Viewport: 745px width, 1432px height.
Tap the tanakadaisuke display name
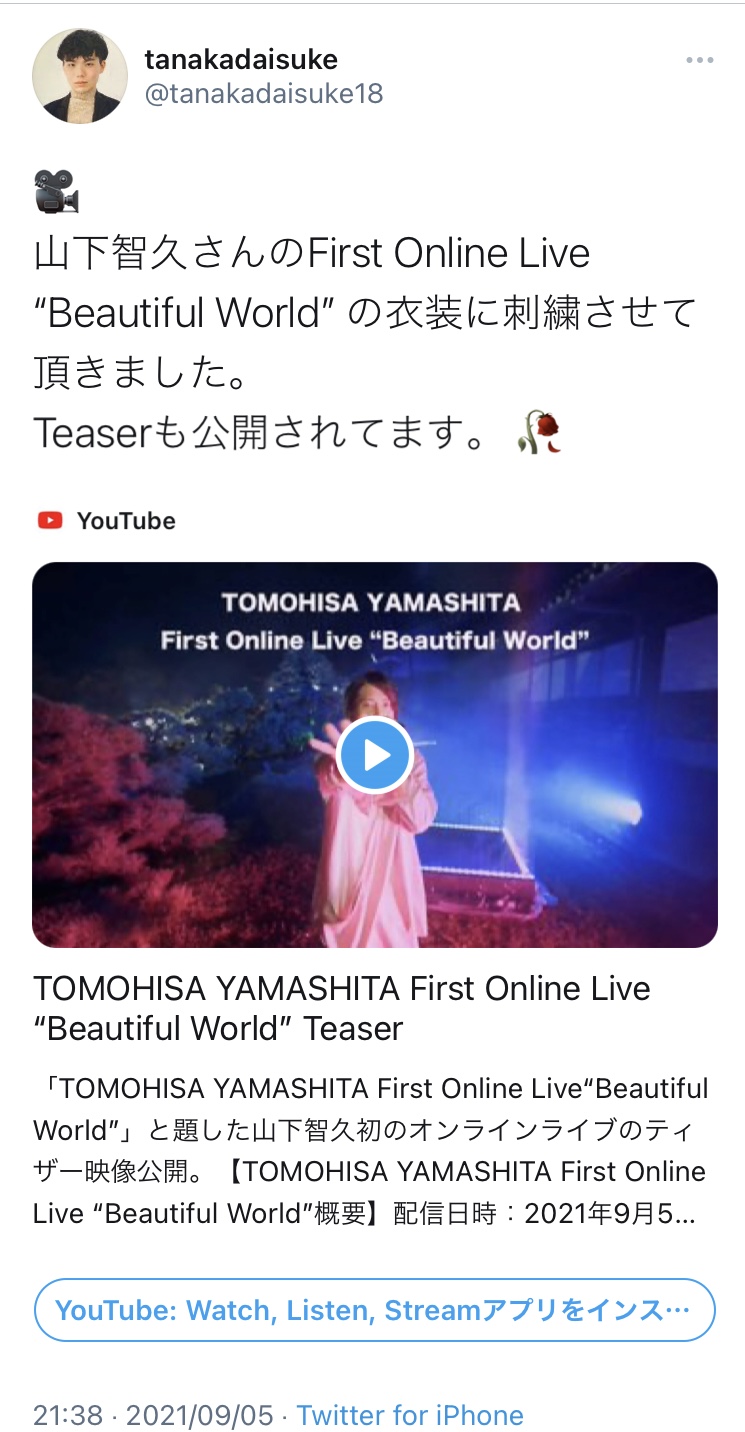(241, 59)
